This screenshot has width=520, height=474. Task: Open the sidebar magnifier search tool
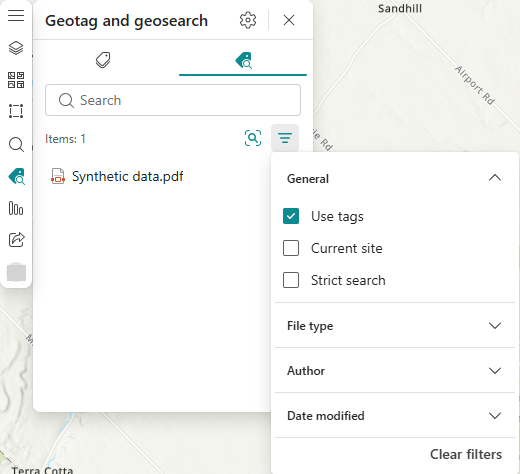(x=16, y=145)
